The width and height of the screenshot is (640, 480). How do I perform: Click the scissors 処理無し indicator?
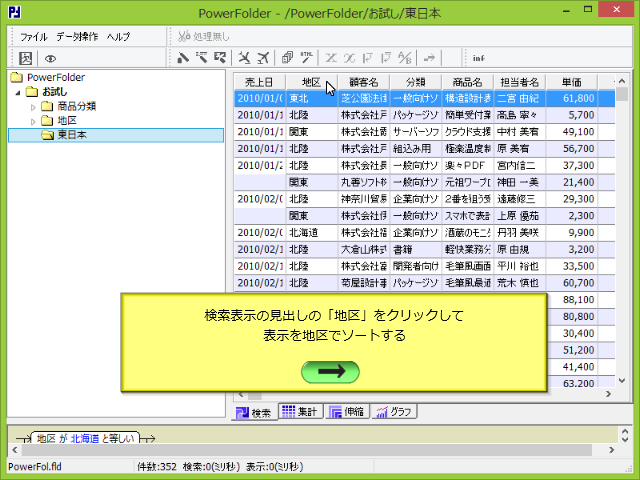pos(204,36)
